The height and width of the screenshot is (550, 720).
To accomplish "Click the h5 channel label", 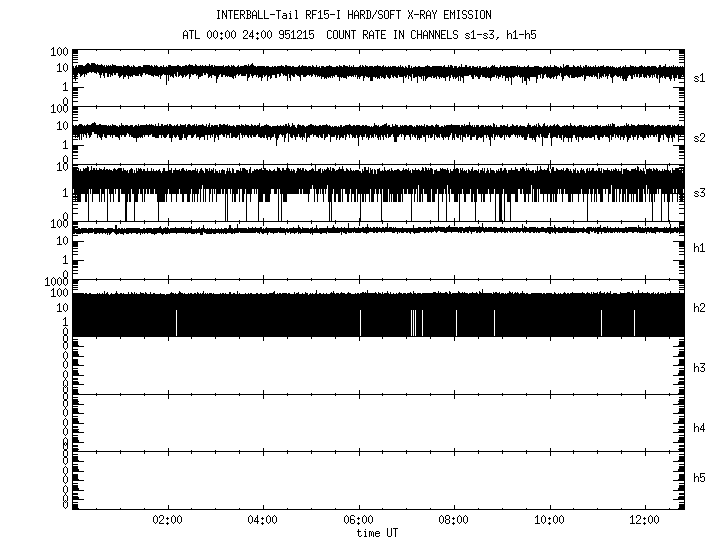I will tap(700, 479).
